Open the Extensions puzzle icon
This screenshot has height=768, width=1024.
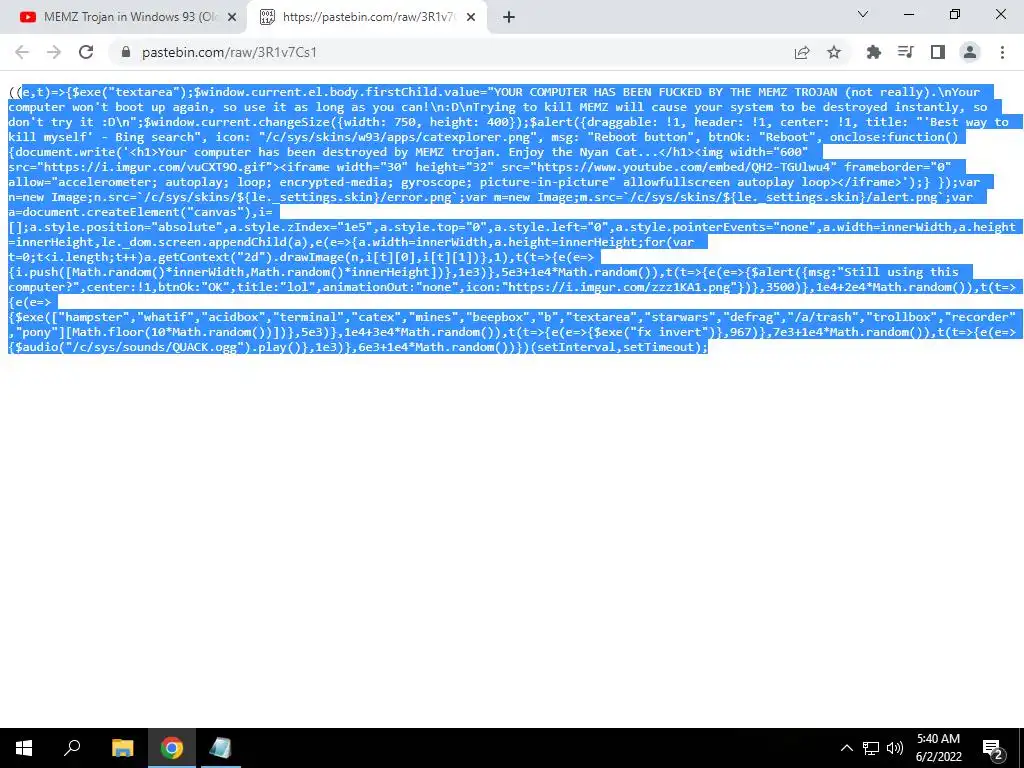click(874, 52)
